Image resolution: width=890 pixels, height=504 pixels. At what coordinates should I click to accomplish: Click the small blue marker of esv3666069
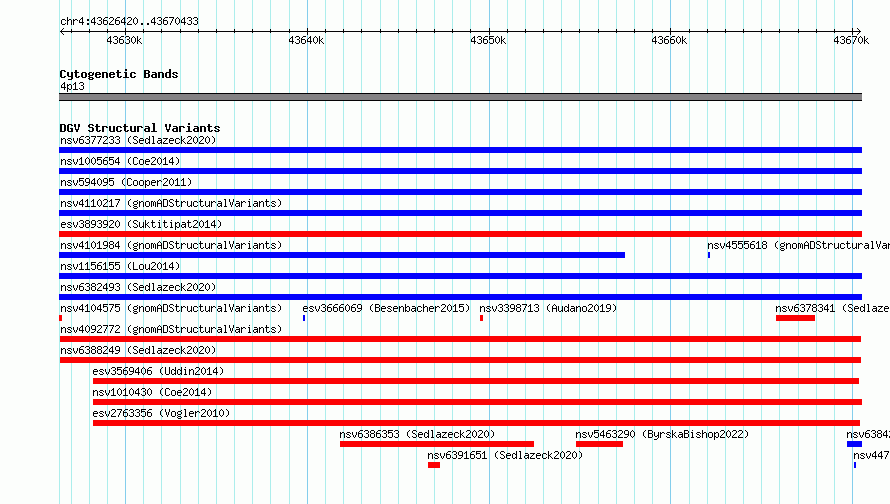tap(304, 318)
